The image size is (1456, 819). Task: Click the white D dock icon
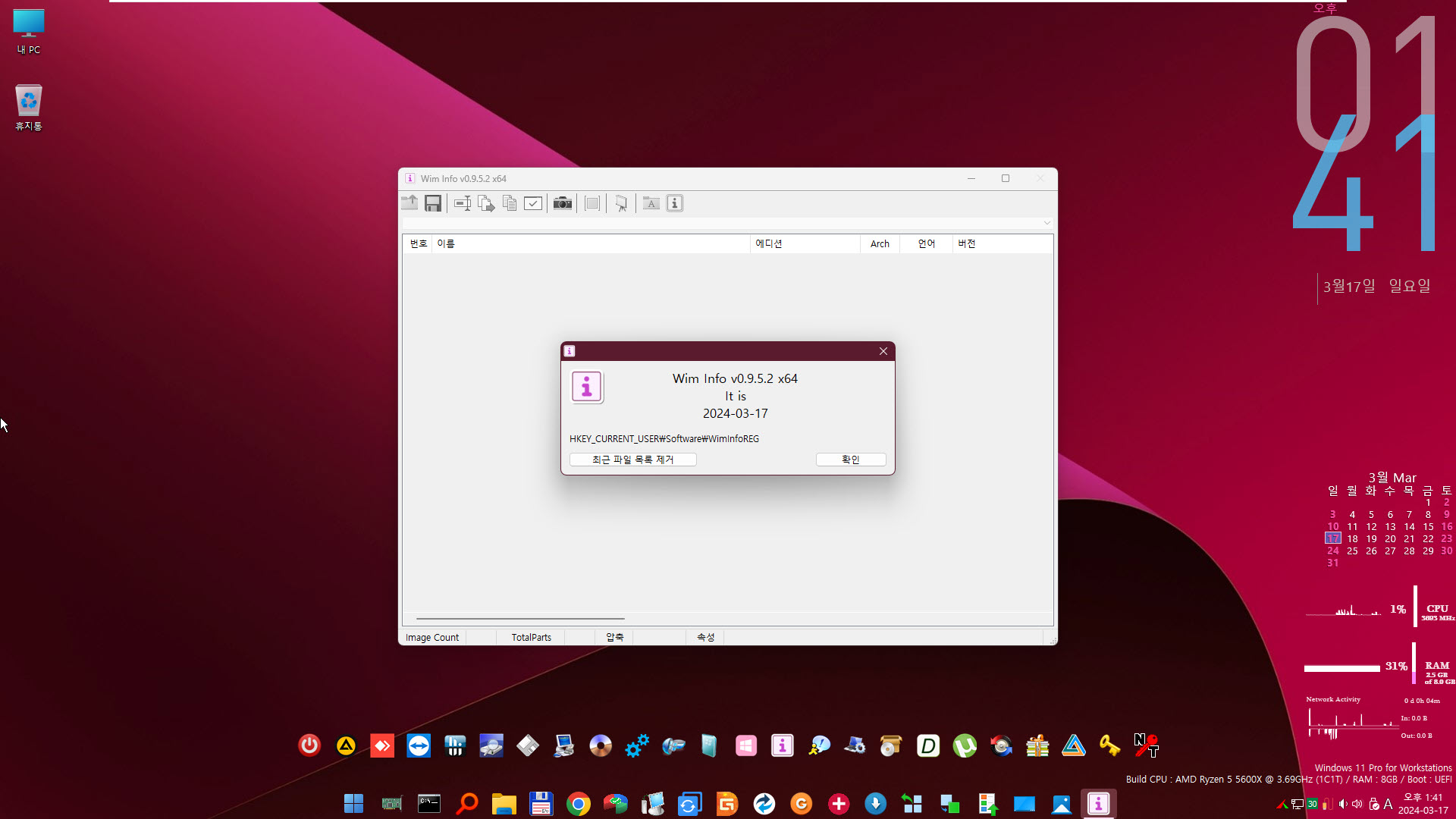point(928,745)
